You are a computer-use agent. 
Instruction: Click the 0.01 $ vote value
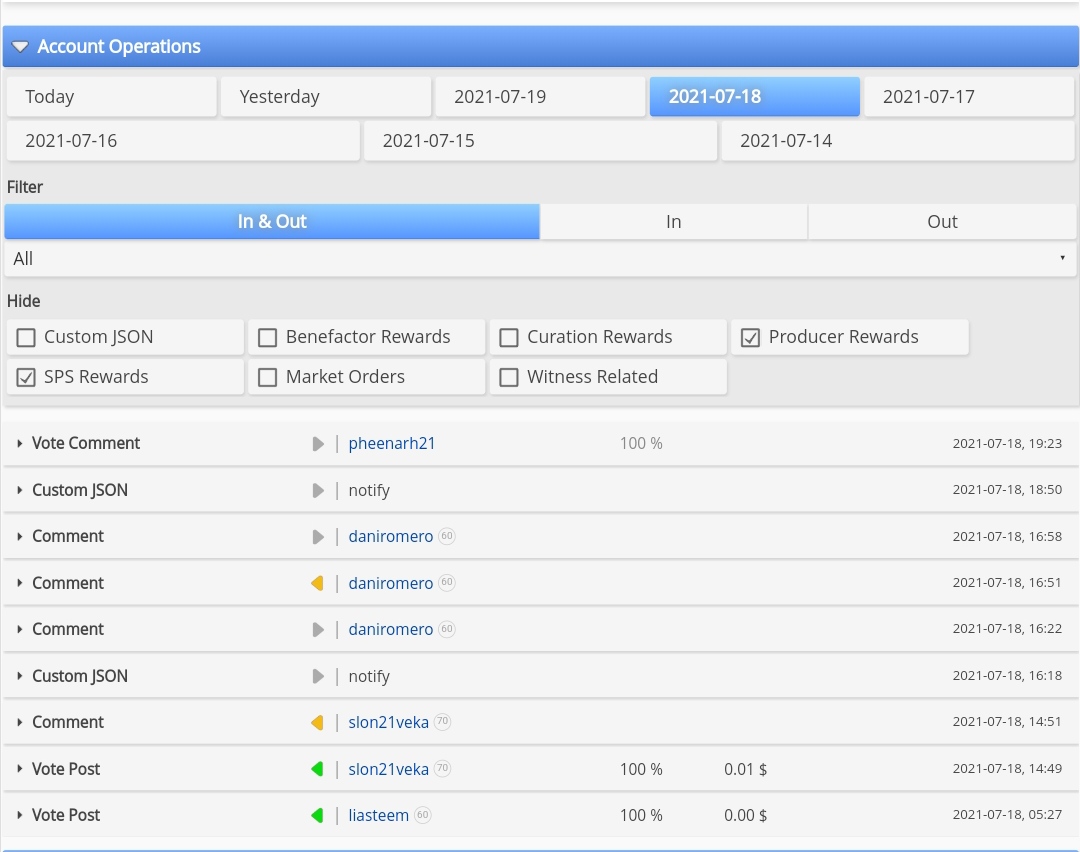(x=745, y=769)
